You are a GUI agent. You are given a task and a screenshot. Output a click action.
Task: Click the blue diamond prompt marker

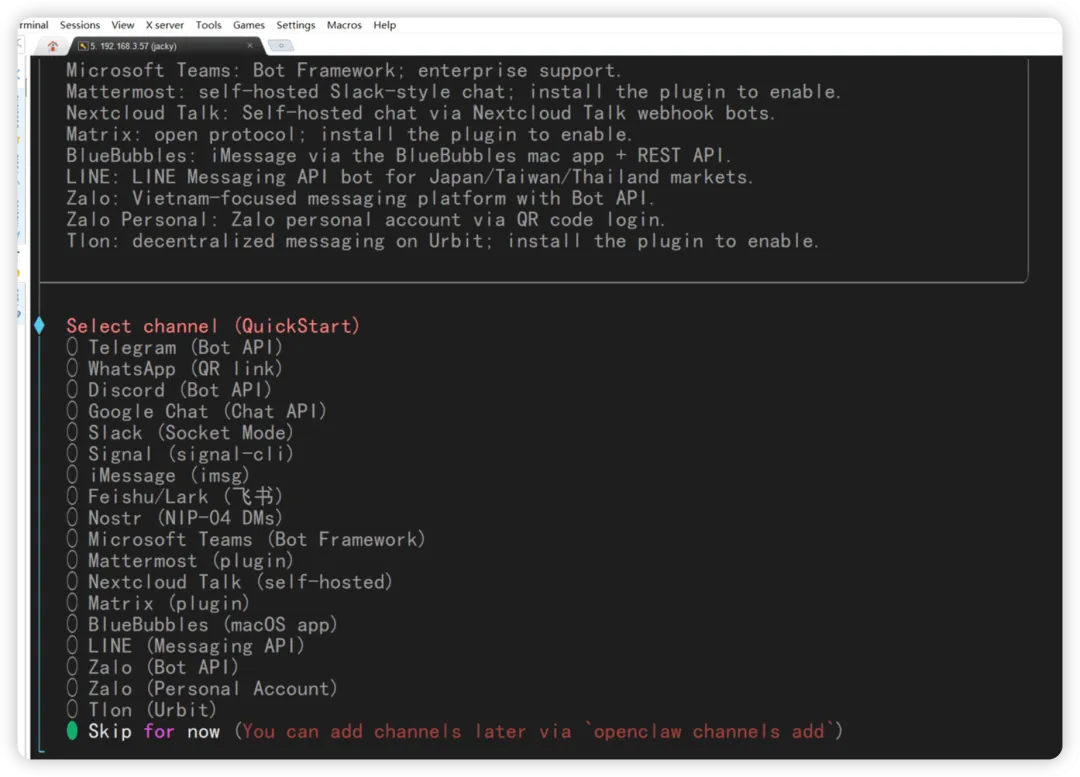tap(39, 325)
